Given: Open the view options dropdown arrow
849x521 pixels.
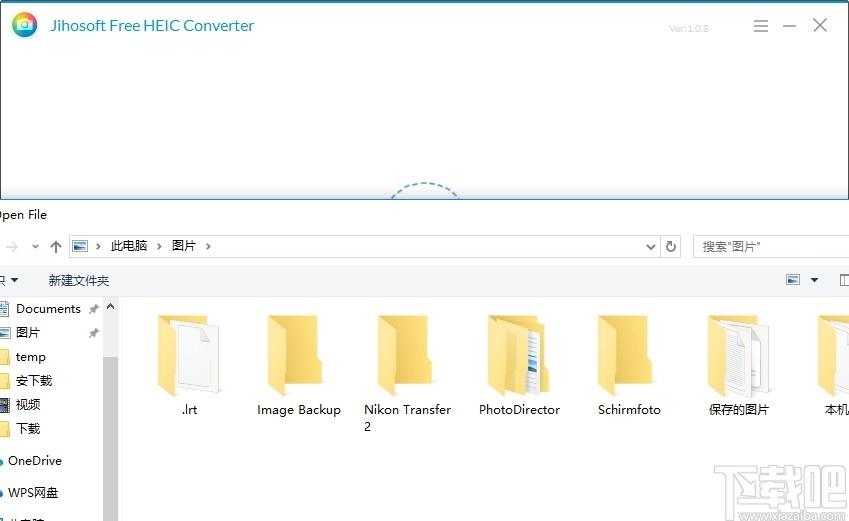Looking at the screenshot, I should (814, 280).
